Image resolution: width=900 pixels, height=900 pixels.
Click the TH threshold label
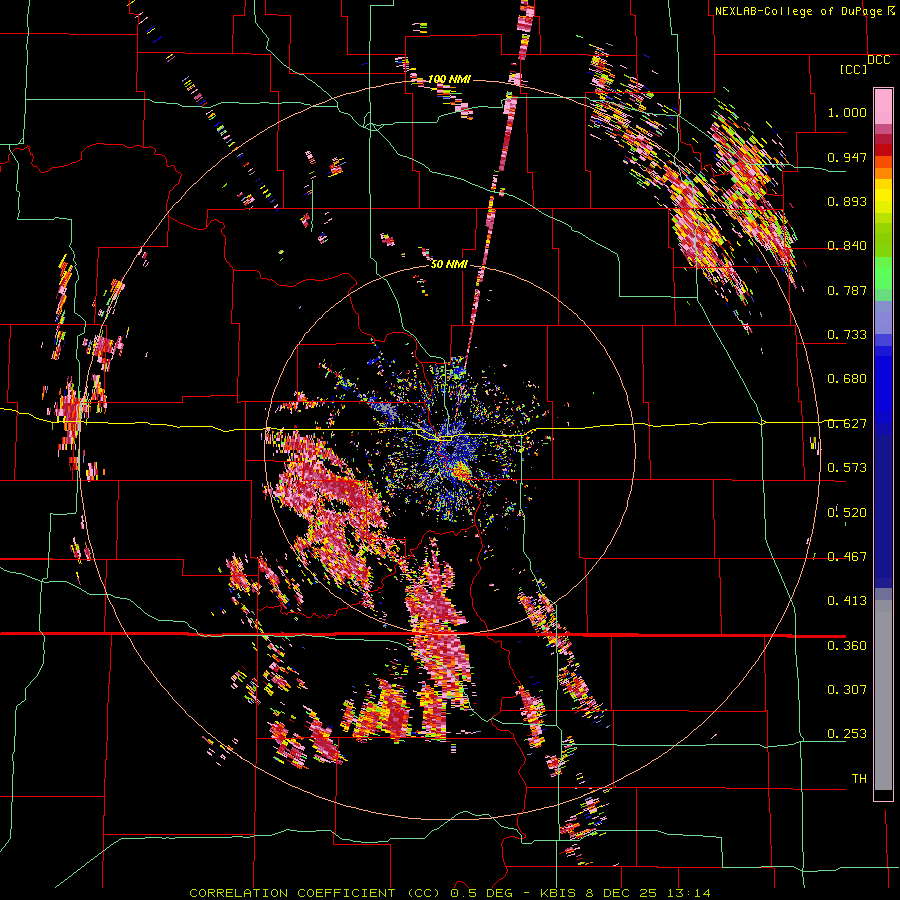pyautogui.click(x=859, y=779)
